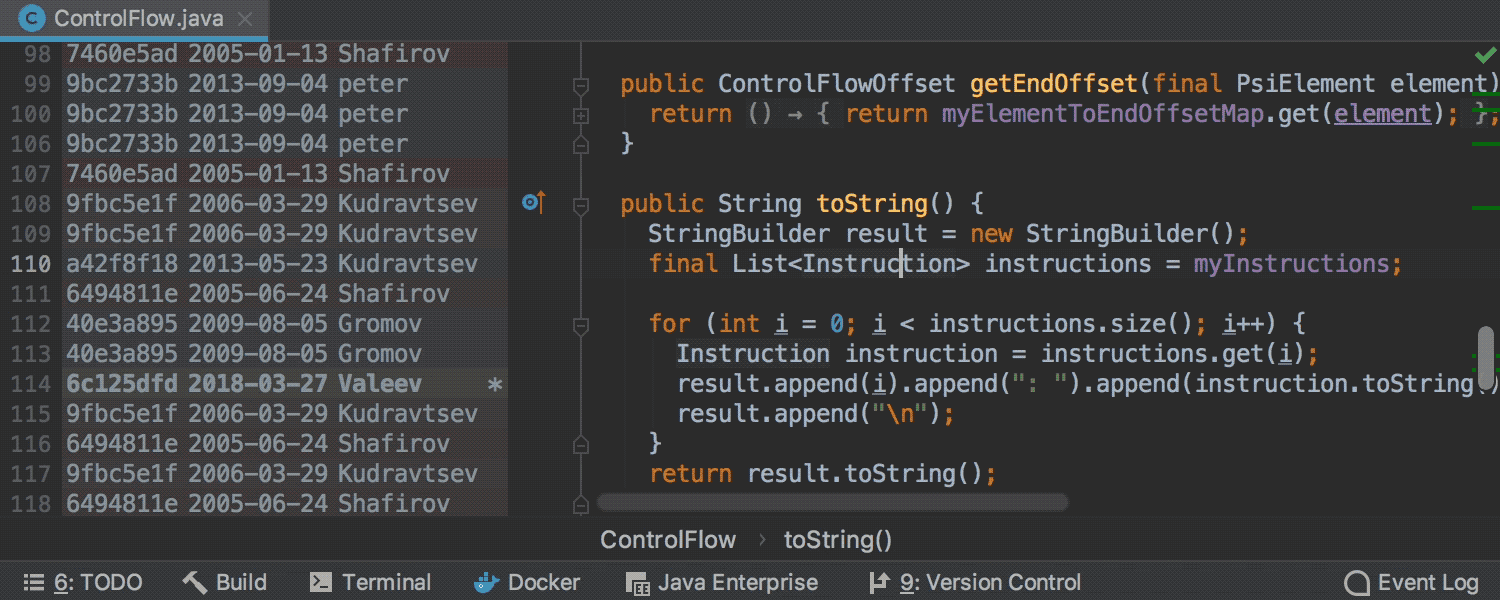Collapse the getEndOffset method fold marker
Screen dimensions: 1500x600
(580, 86)
